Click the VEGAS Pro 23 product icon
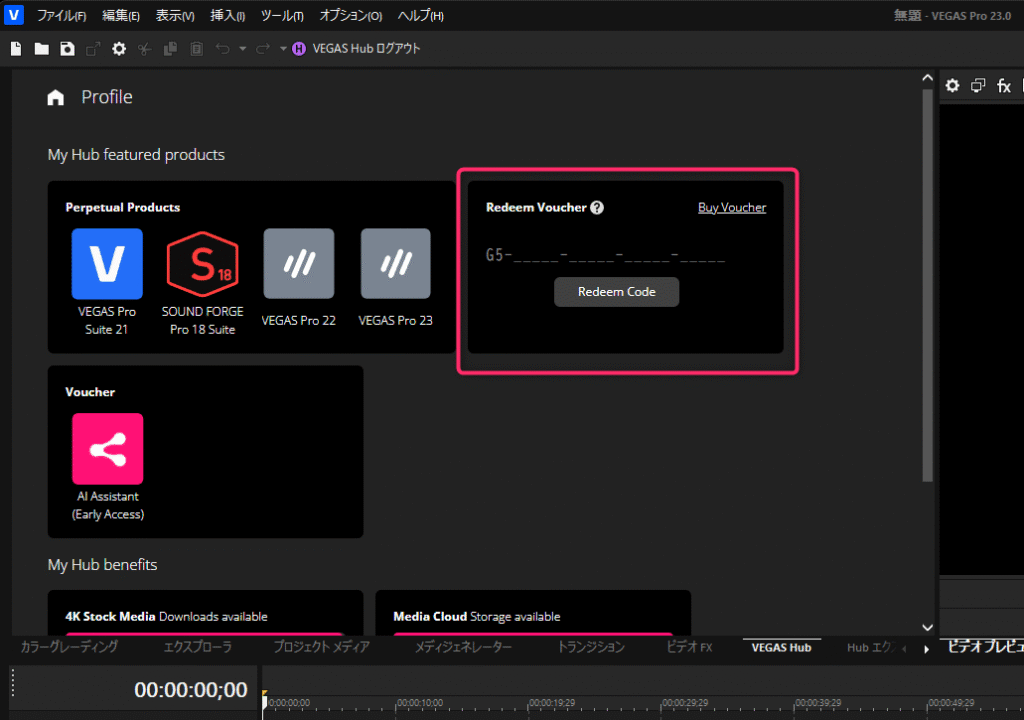Viewport: 1024px width, 720px height. 395,264
